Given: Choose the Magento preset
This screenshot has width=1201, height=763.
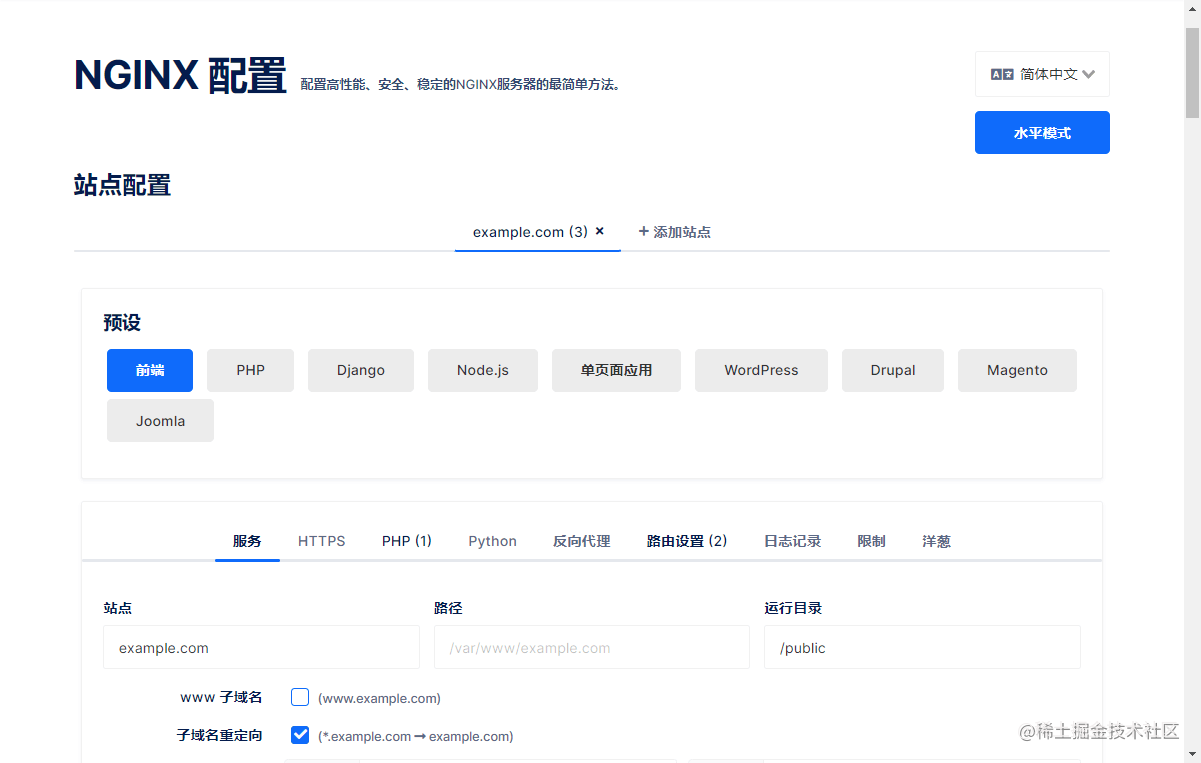Looking at the screenshot, I should (x=1017, y=370).
